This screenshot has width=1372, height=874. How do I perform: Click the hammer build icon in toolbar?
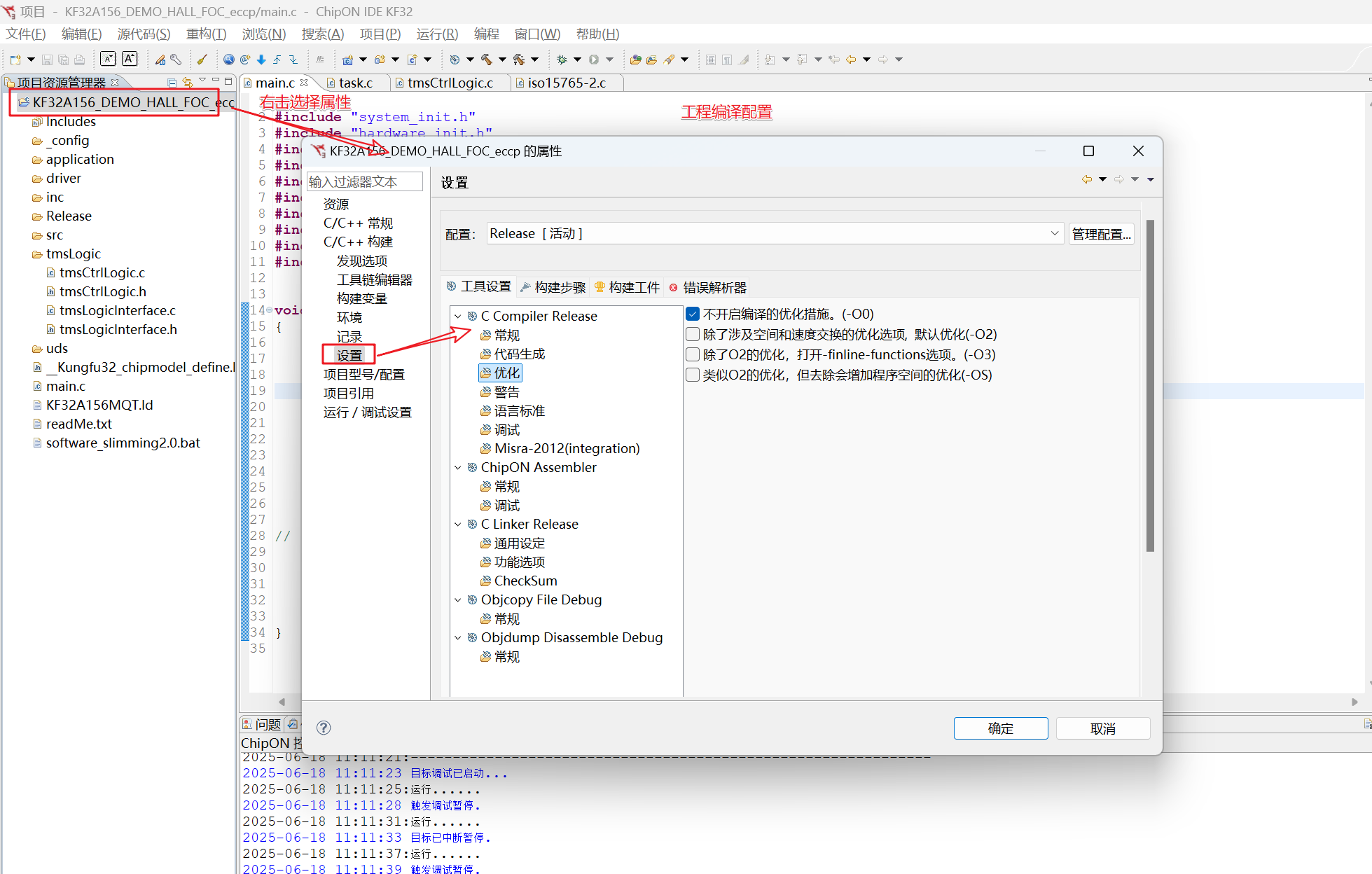click(x=487, y=60)
